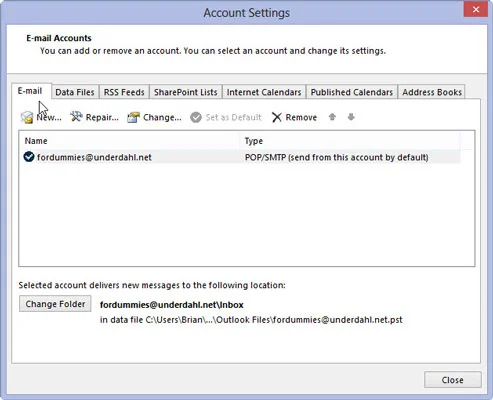Switch to the Data Files tab

[x=75, y=92]
